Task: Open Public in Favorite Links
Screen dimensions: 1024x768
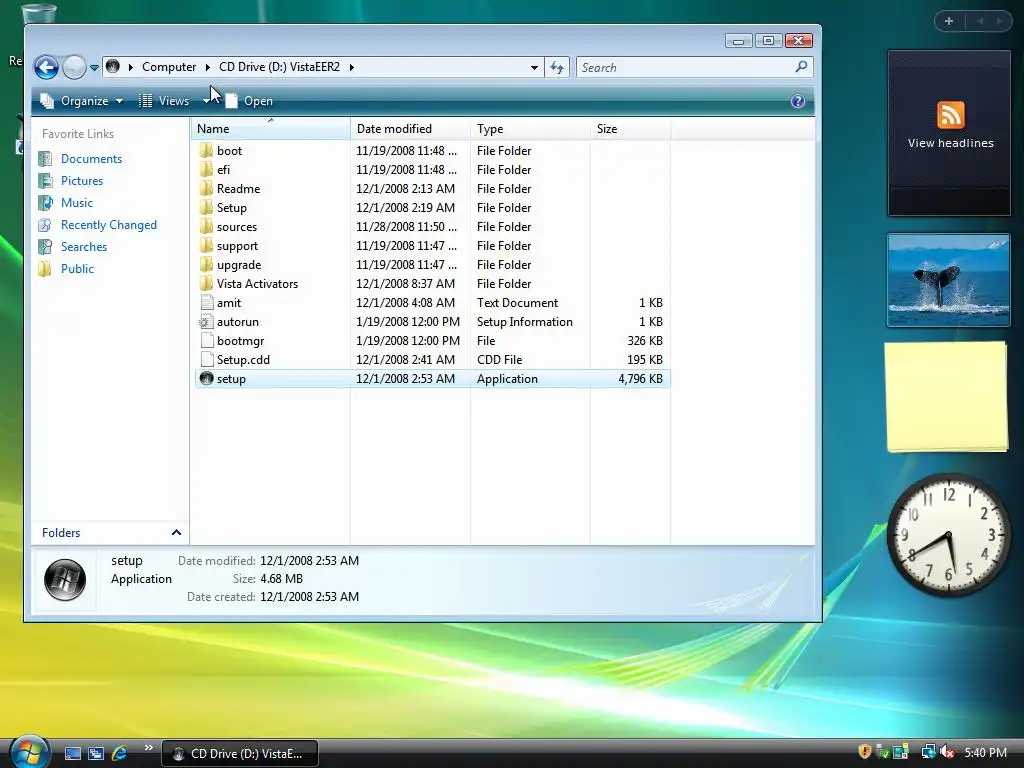Action: [77, 269]
